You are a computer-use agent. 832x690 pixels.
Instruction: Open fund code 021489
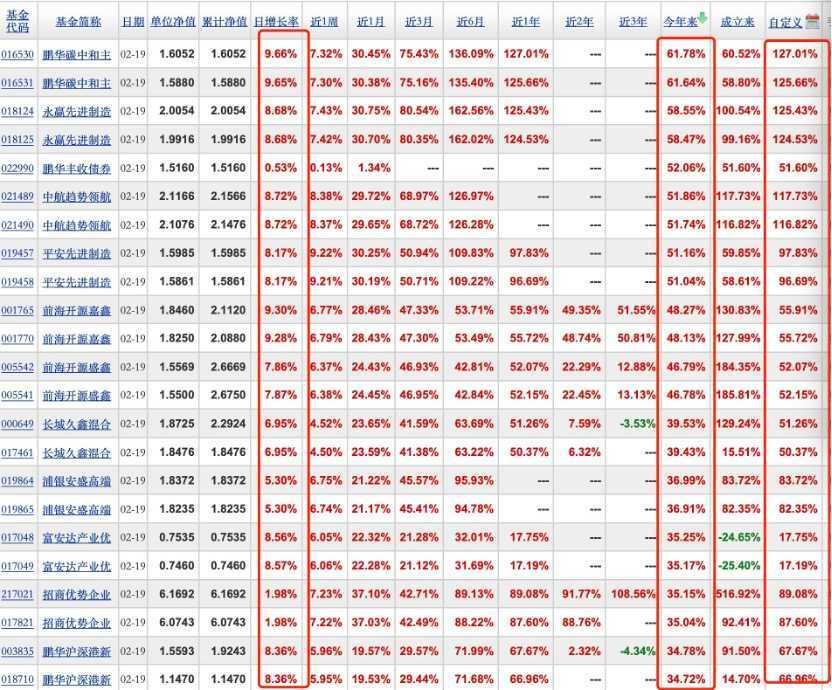click(18, 196)
